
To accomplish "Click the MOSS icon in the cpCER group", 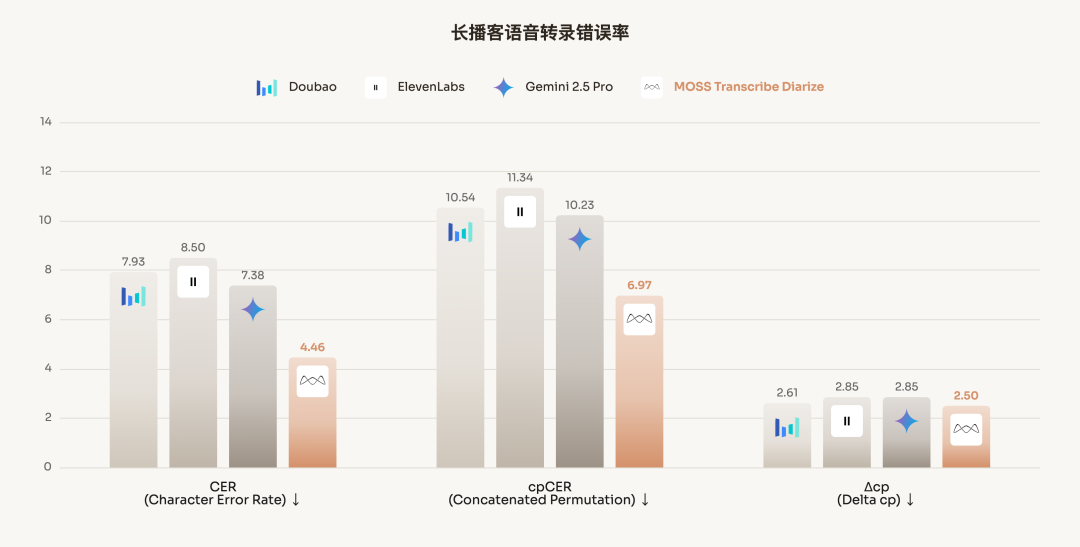I will [x=639, y=320].
